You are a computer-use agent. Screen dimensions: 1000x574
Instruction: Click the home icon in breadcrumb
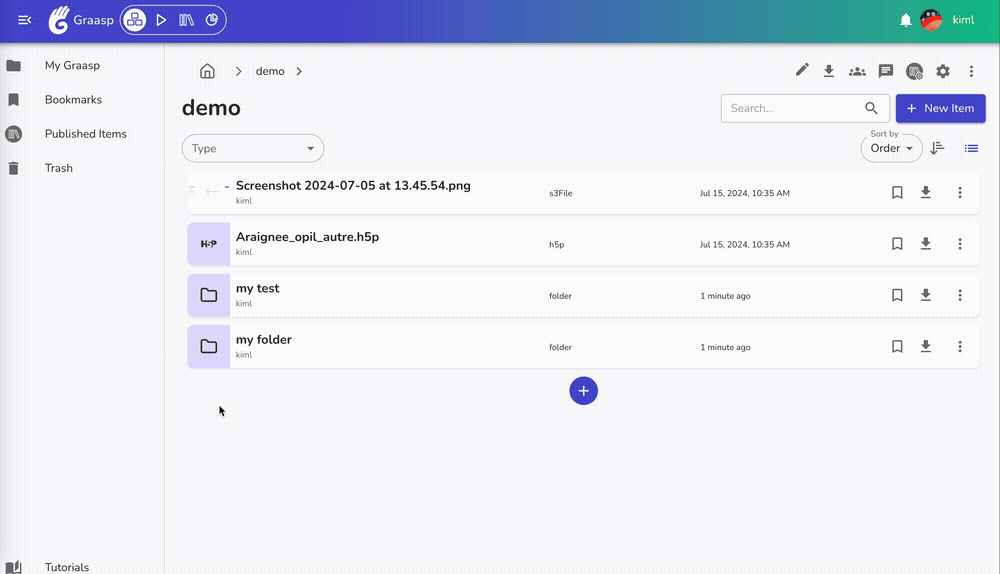(x=207, y=71)
